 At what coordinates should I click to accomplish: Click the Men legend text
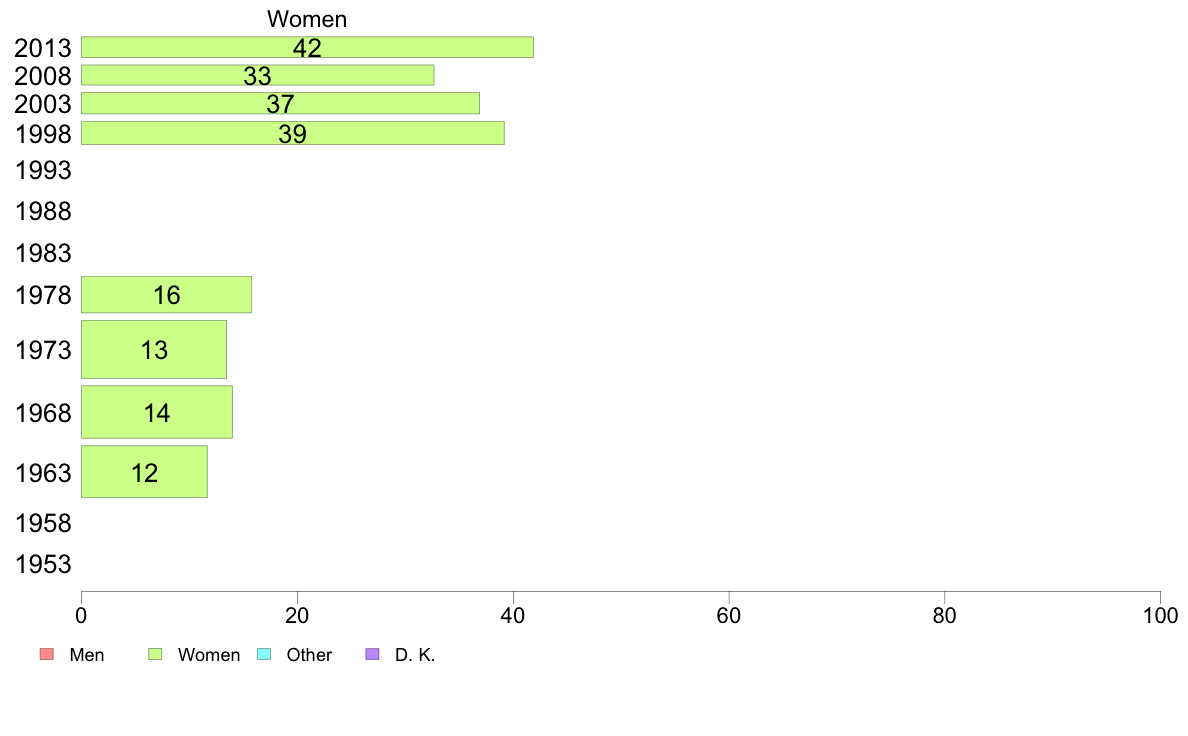pos(86,655)
